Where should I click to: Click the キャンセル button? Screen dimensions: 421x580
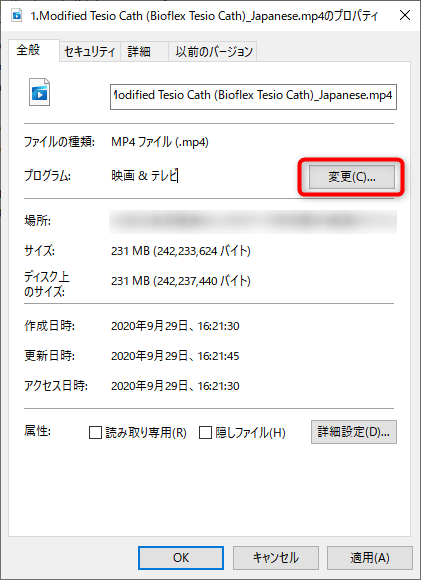pos(276,558)
